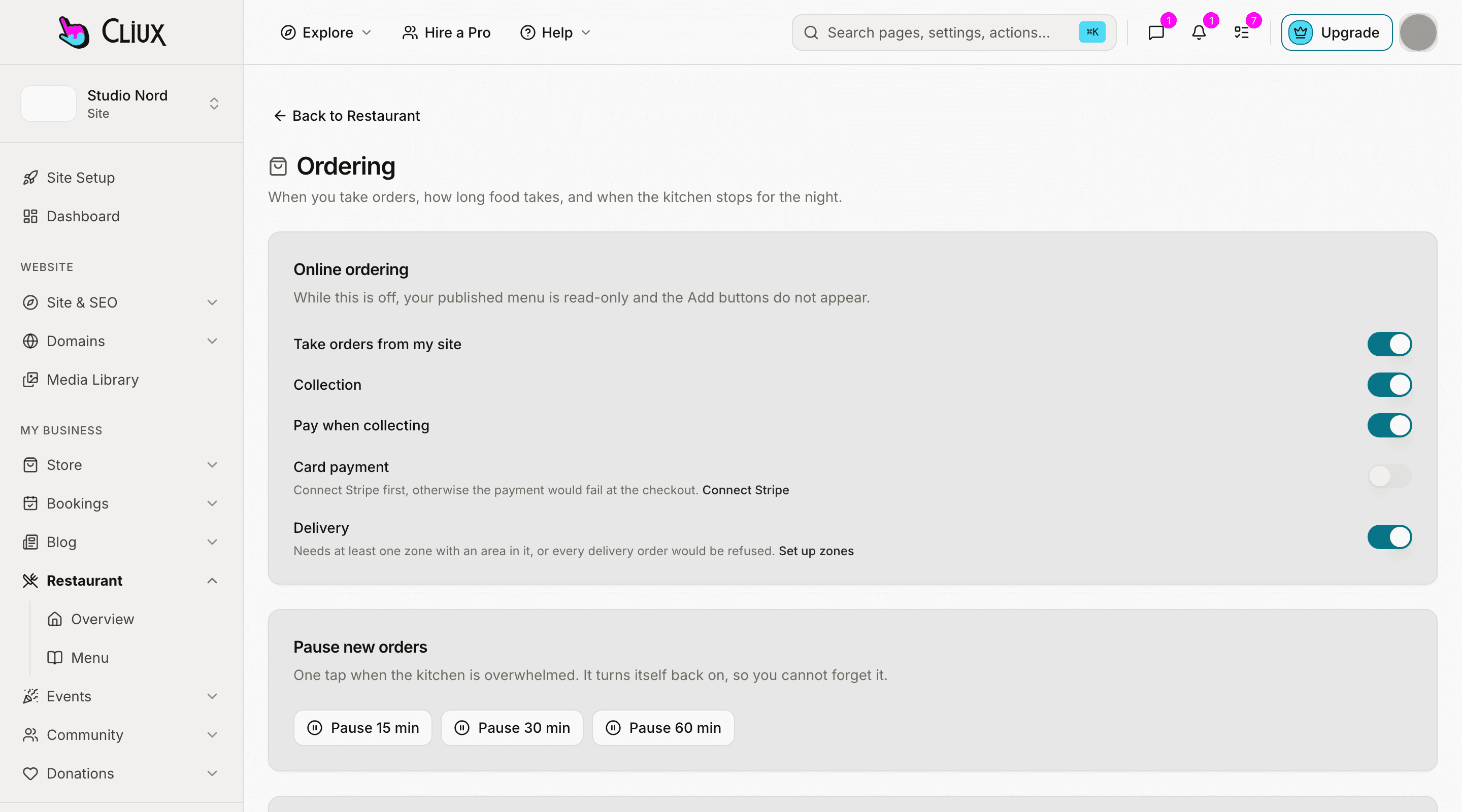Viewport: 1462px width, 812px height.
Task: Click the ⌘K shortcut badge
Action: click(x=1091, y=32)
